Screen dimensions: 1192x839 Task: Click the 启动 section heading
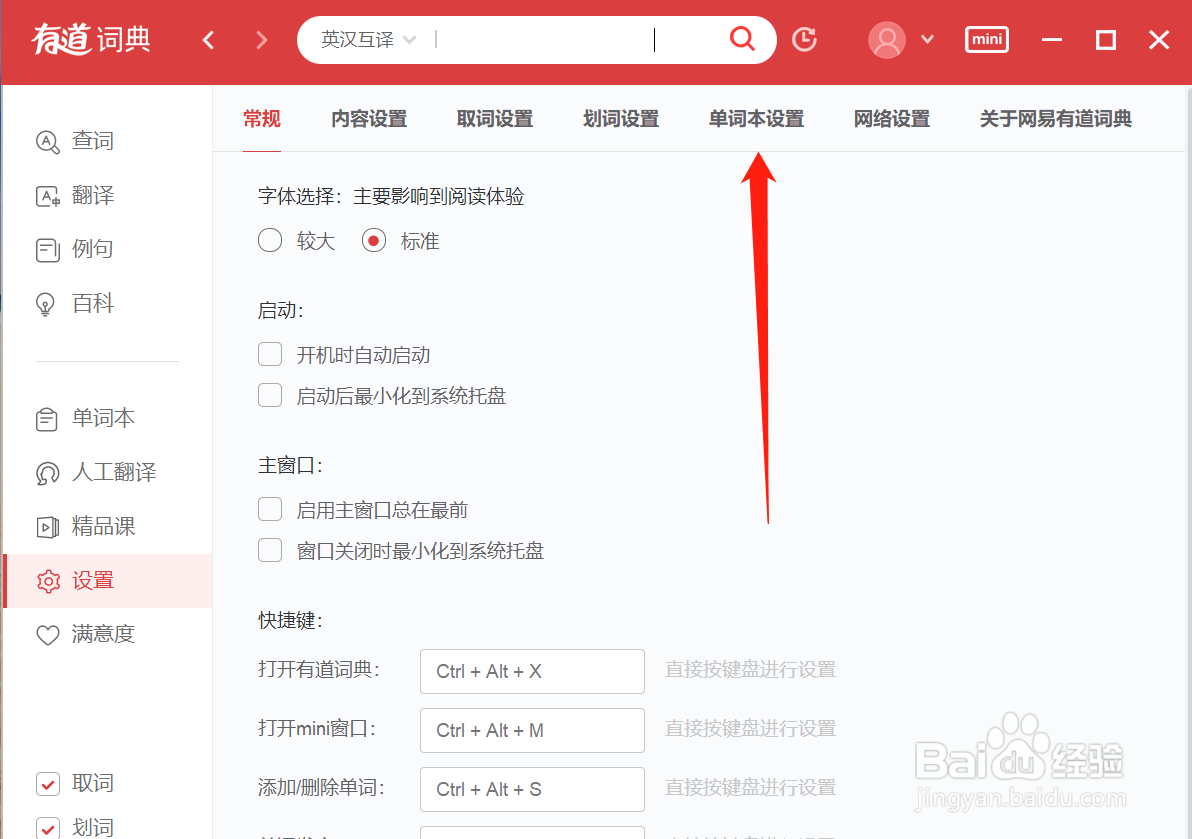coord(281,310)
